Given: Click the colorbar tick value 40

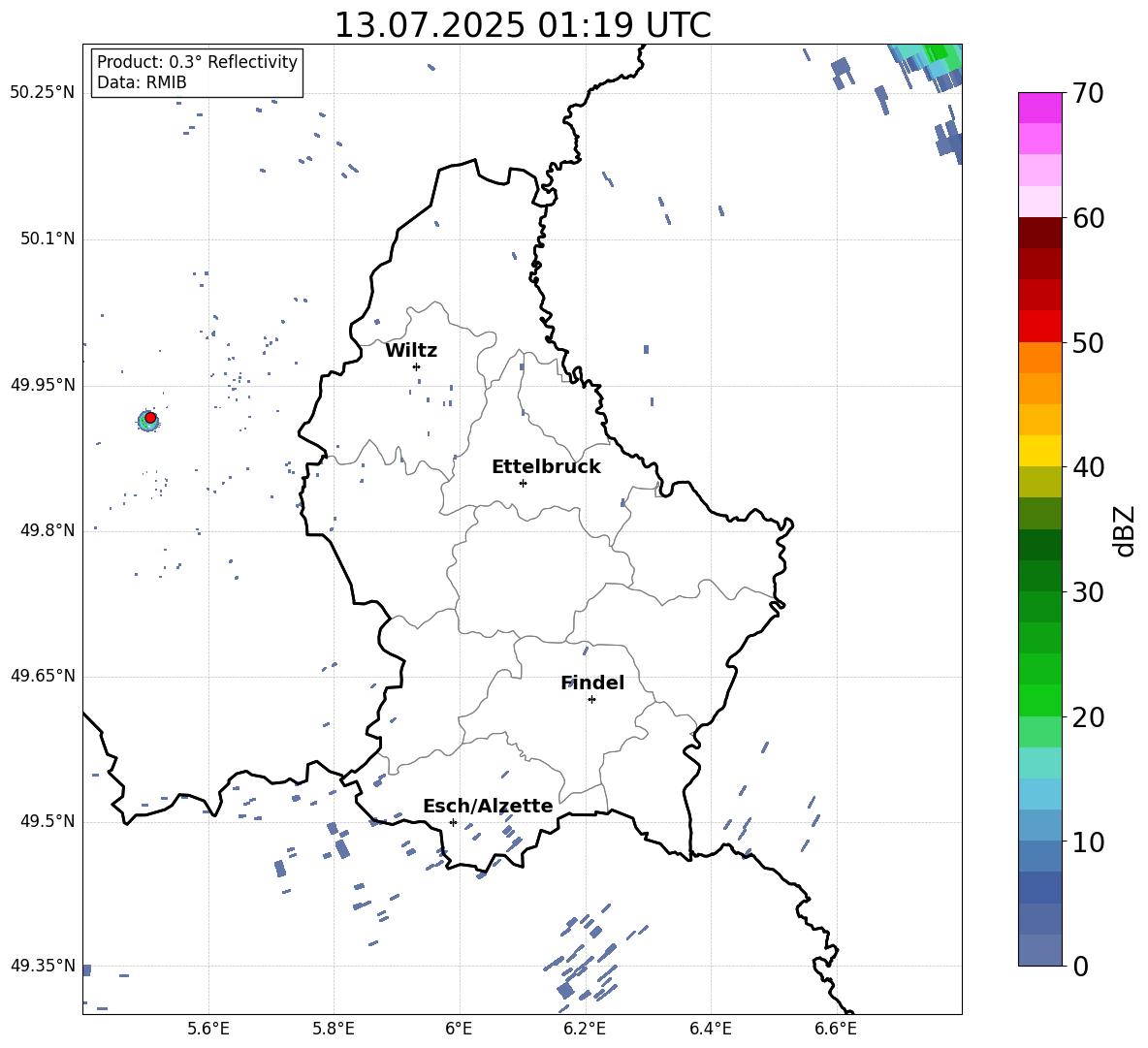Looking at the screenshot, I should tap(1088, 467).
